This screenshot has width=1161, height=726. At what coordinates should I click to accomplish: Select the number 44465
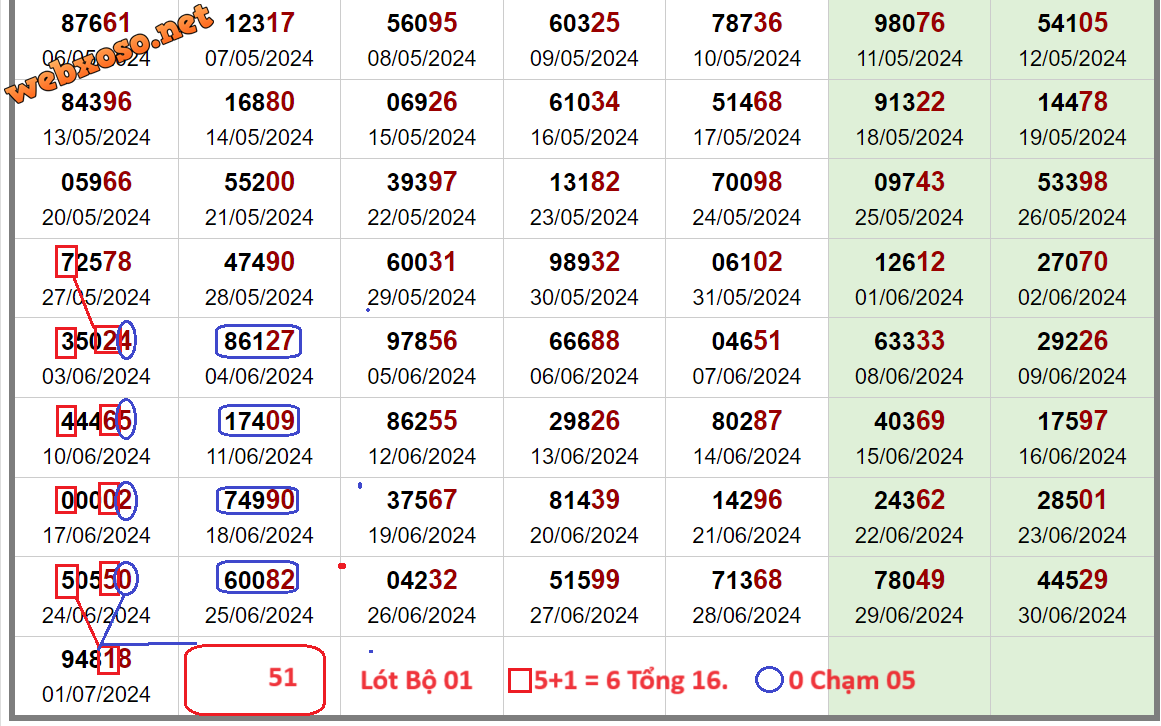point(96,421)
